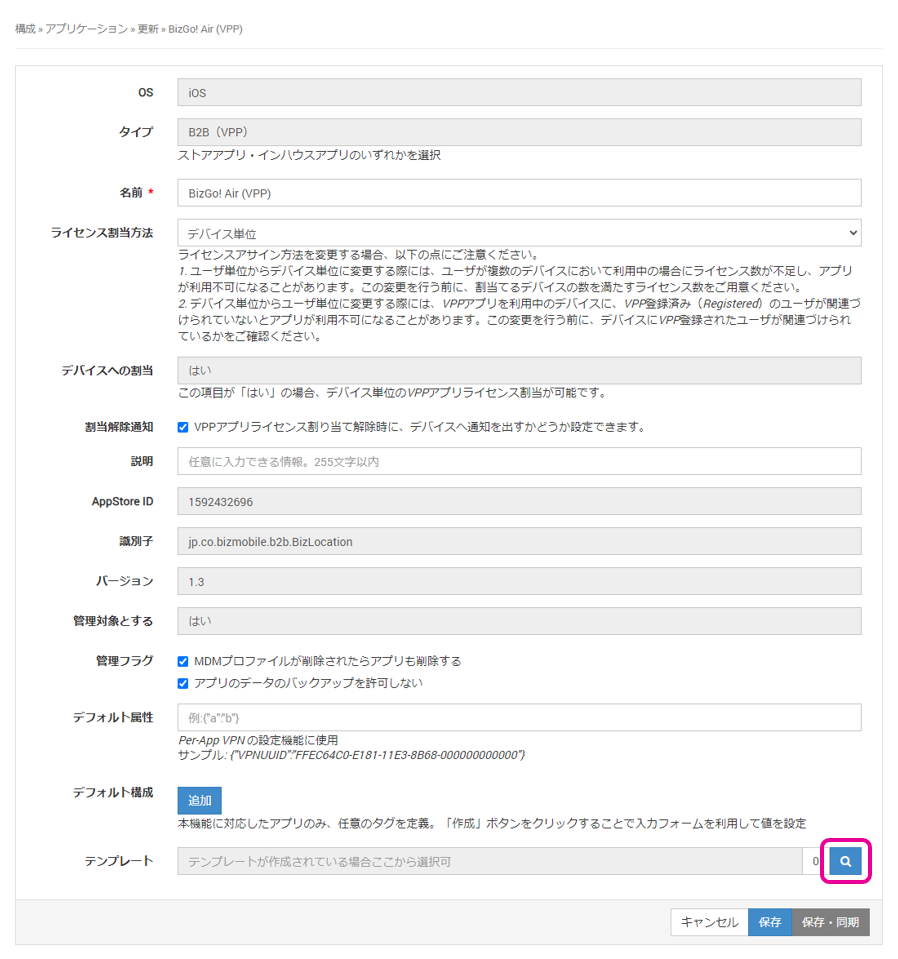Select the 識別子 bundle identifier field
Screen dimensions: 898x959
pyautogui.click(x=519, y=541)
